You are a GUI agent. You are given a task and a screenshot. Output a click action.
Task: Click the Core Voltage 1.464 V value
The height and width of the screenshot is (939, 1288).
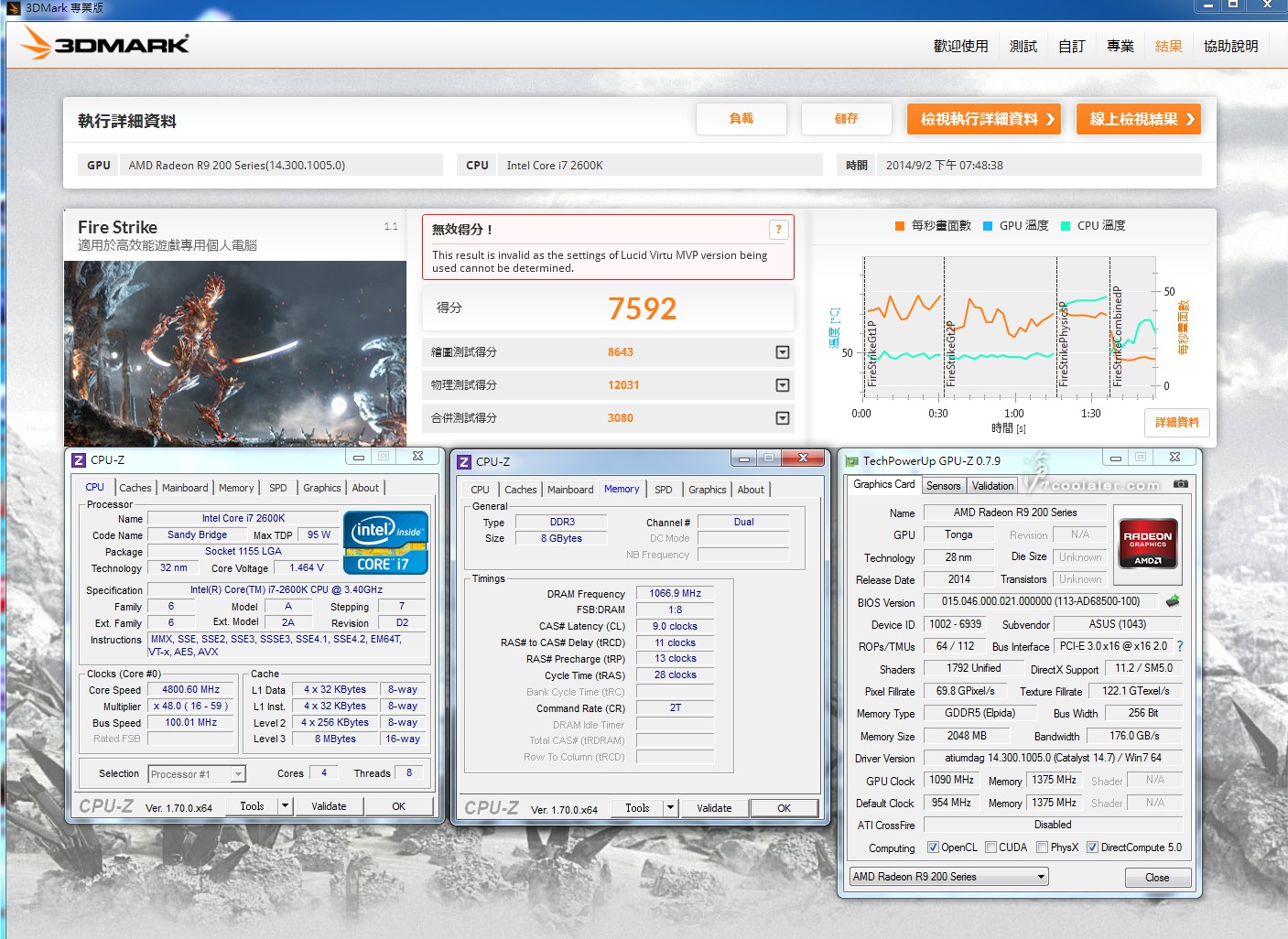(306, 567)
